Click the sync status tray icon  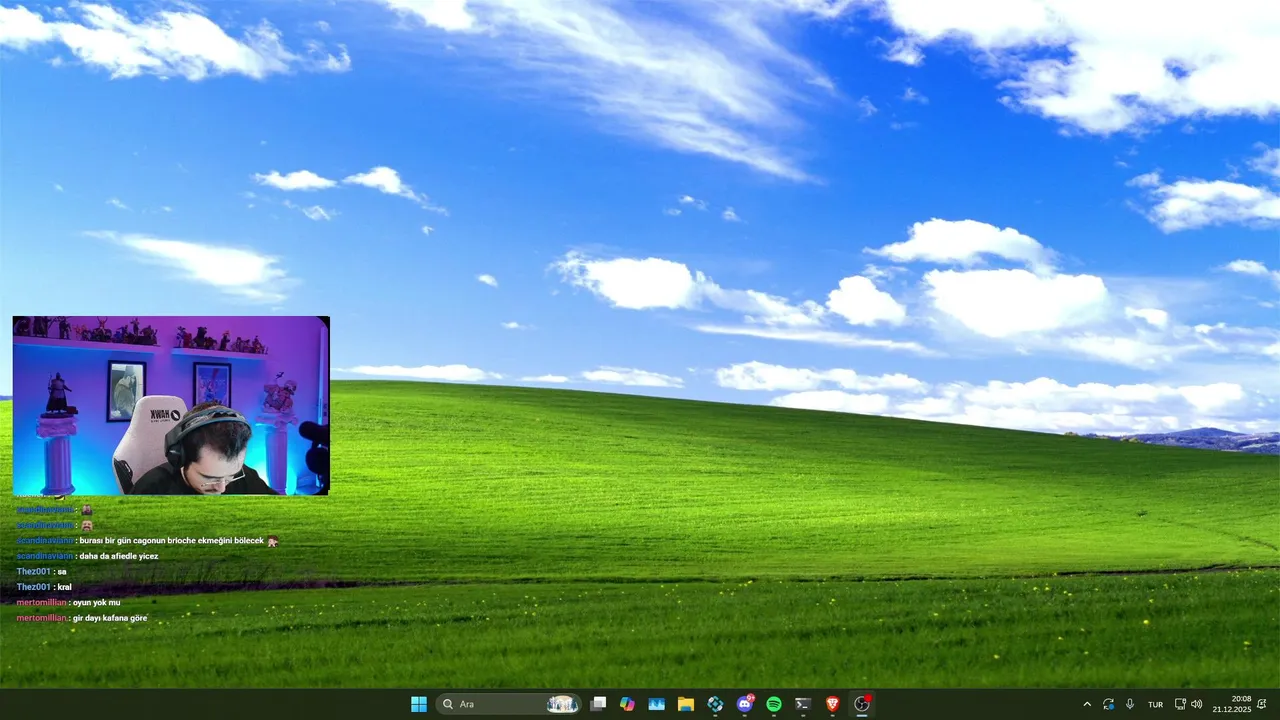point(1108,704)
